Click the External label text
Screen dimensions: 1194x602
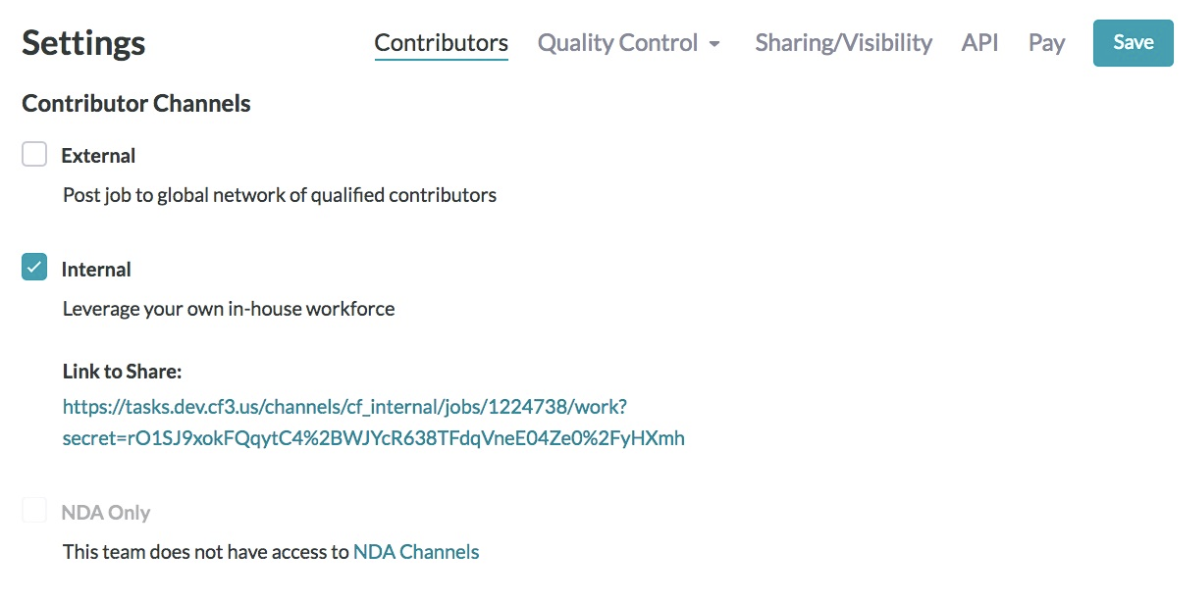(x=98, y=155)
